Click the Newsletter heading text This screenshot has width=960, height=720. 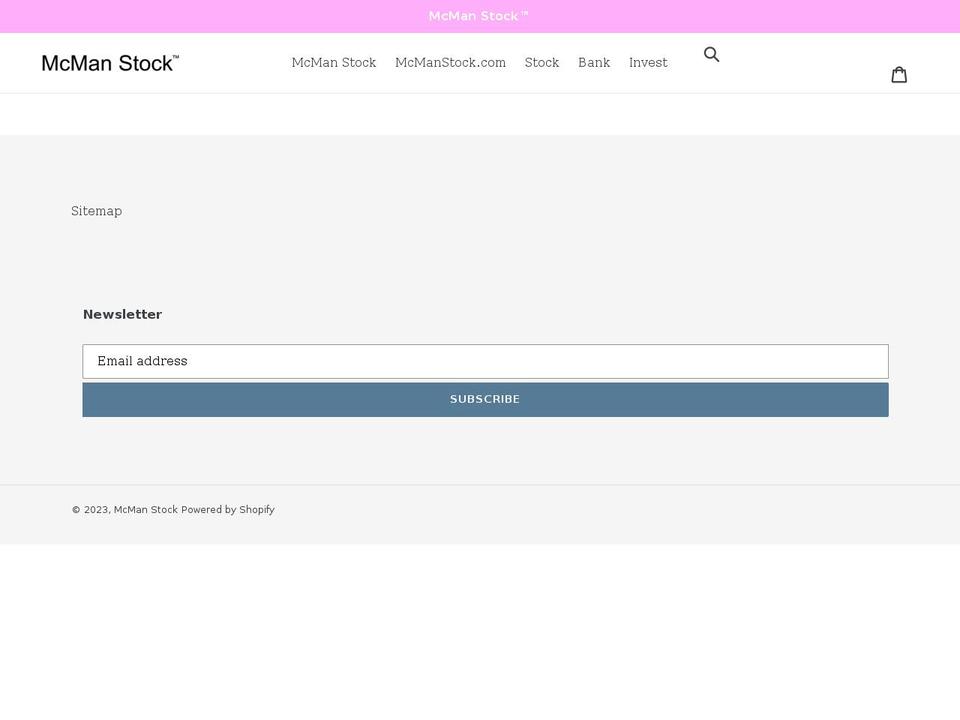[x=122, y=314]
